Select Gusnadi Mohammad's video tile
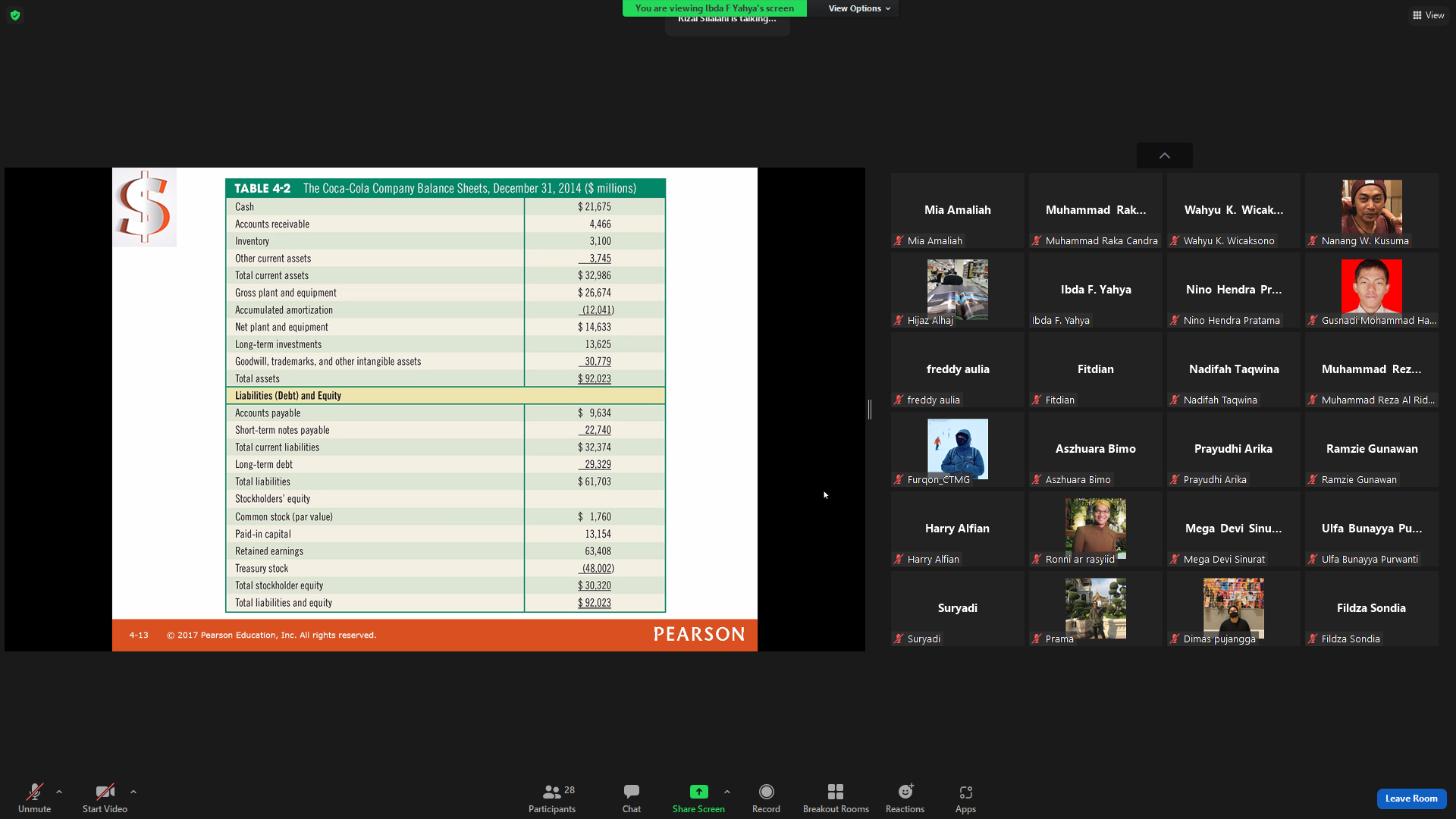Image resolution: width=1456 pixels, height=819 pixels. point(1372,290)
